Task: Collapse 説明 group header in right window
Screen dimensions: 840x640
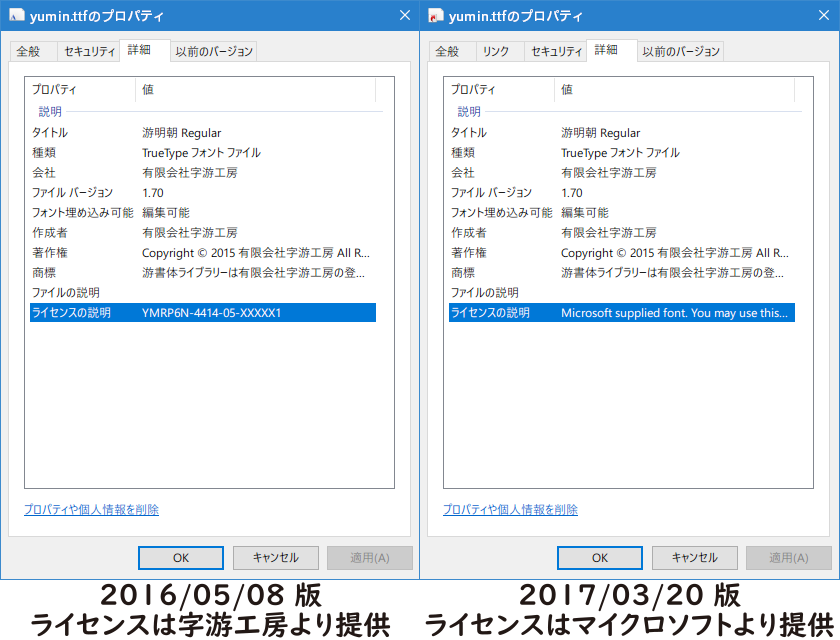Action: (469, 111)
